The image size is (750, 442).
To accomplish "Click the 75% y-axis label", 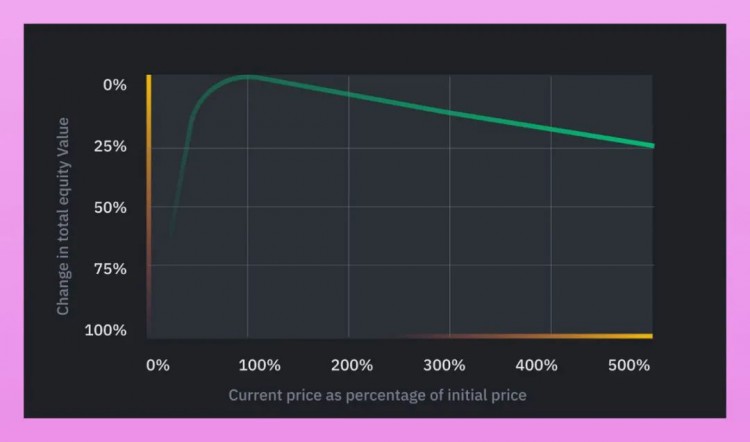I will (114, 269).
